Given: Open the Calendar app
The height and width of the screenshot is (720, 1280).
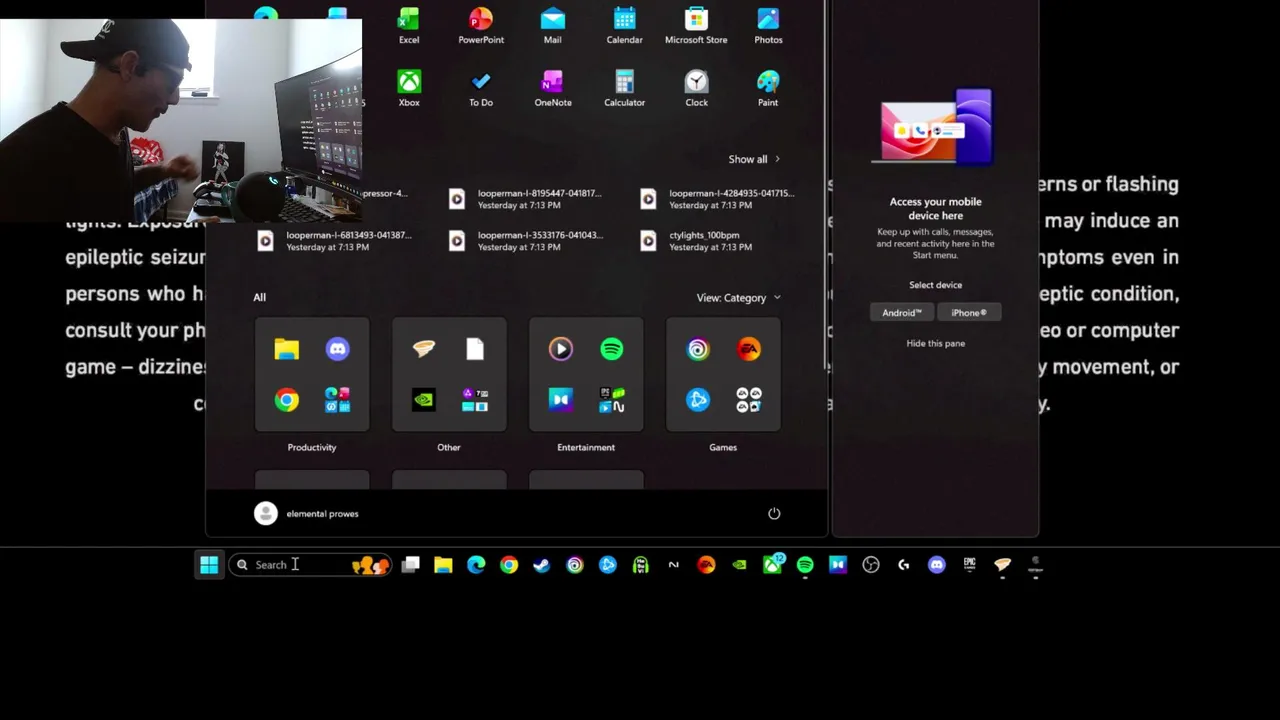Looking at the screenshot, I should tap(624, 26).
